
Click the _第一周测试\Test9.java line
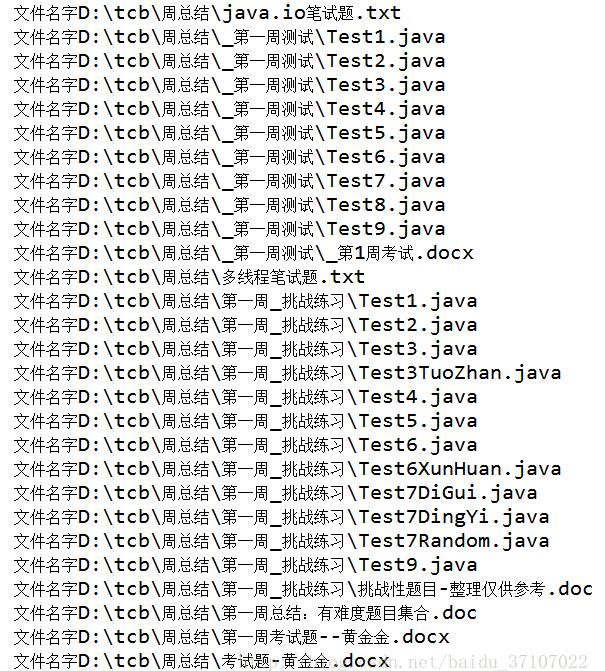pyautogui.click(x=229, y=229)
